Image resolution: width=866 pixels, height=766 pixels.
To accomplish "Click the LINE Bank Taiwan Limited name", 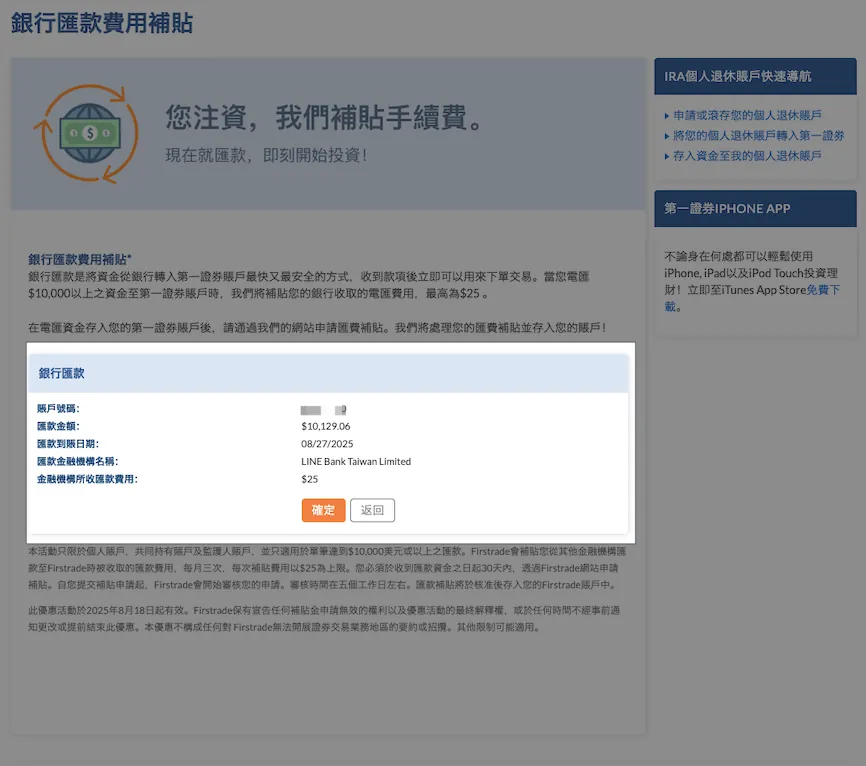I will click(356, 462).
